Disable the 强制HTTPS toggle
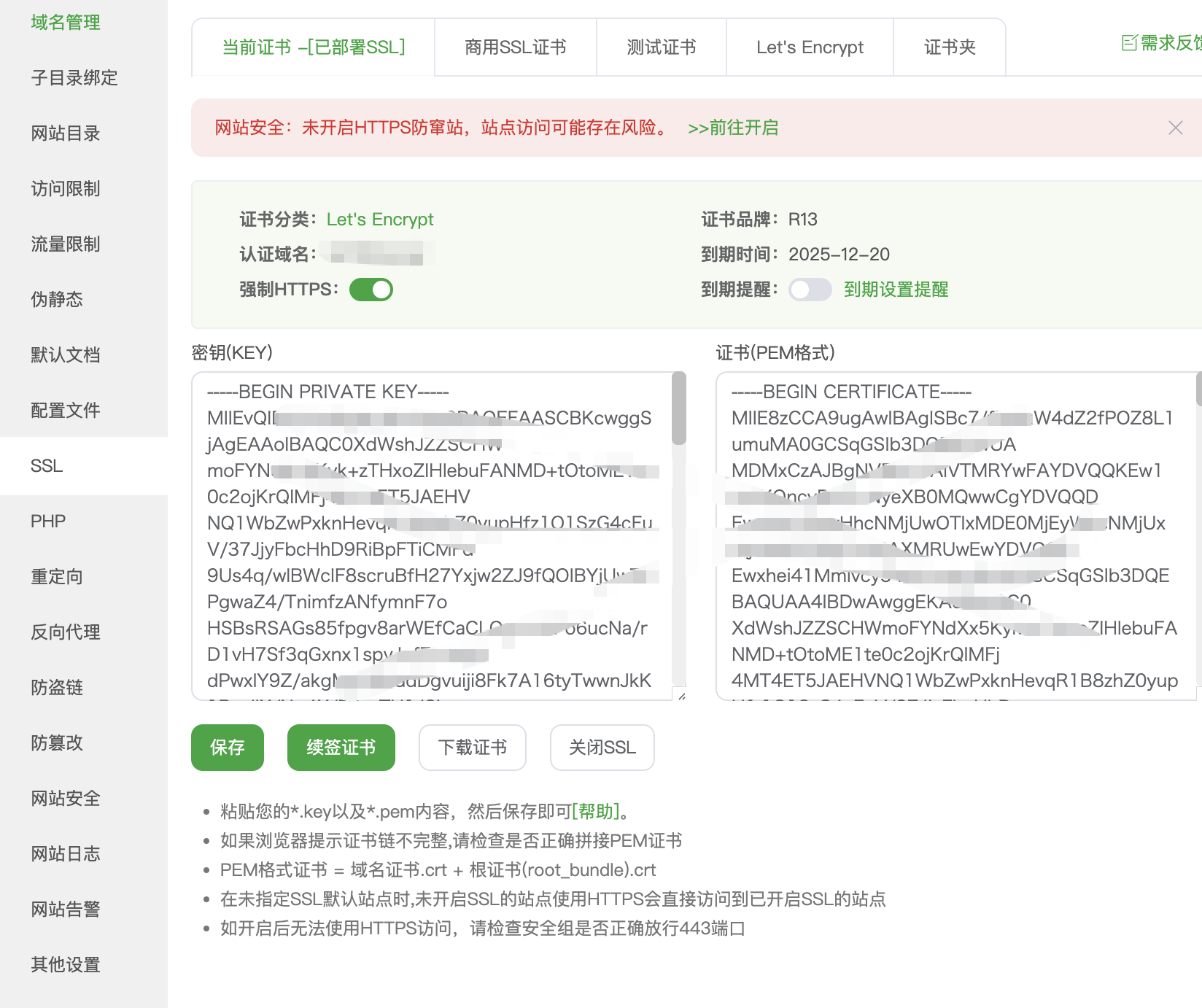The width and height of the screenshot is (1202, 1008). click(x=371, y=290)
